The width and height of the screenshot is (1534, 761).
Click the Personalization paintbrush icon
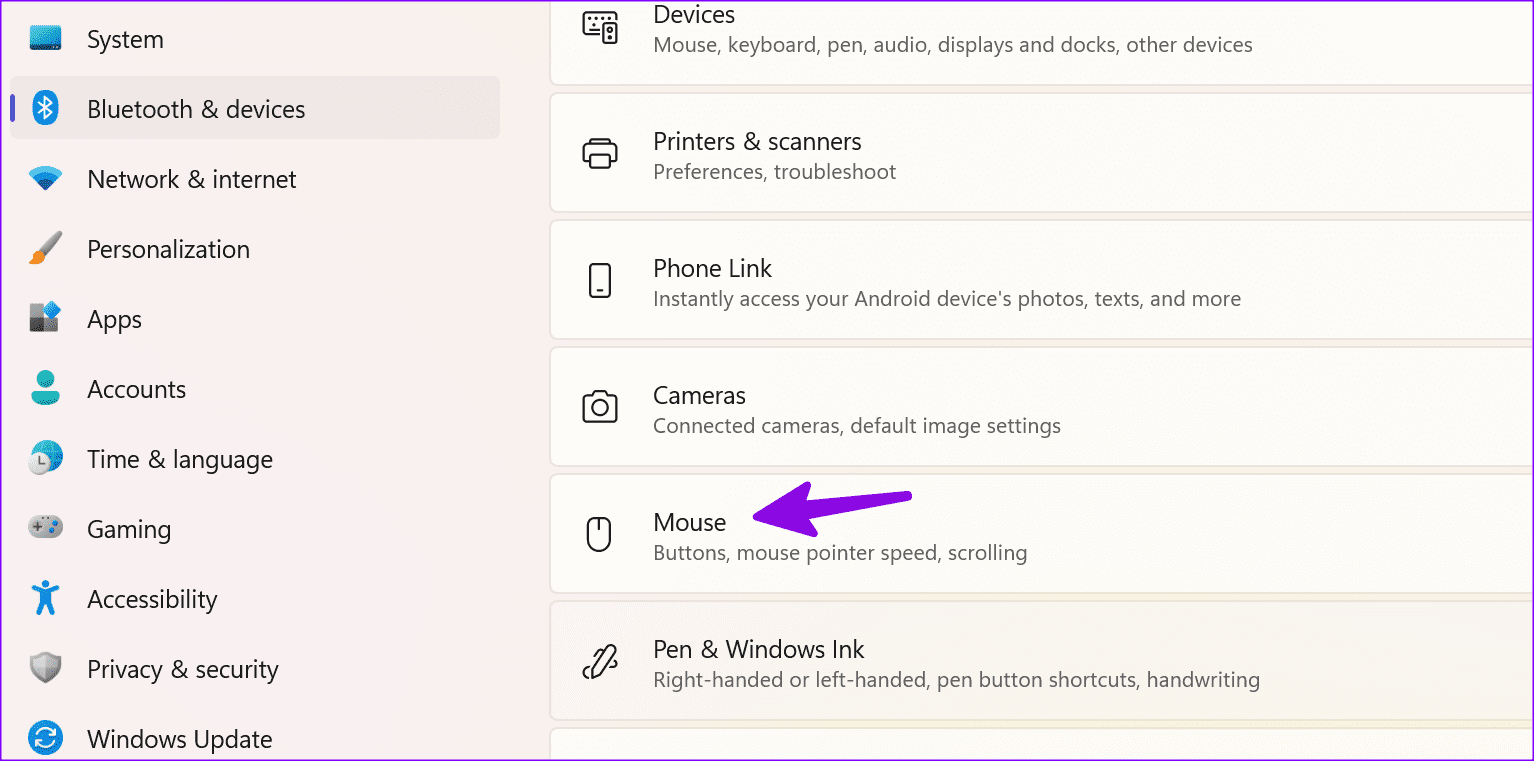coord(45,249)
